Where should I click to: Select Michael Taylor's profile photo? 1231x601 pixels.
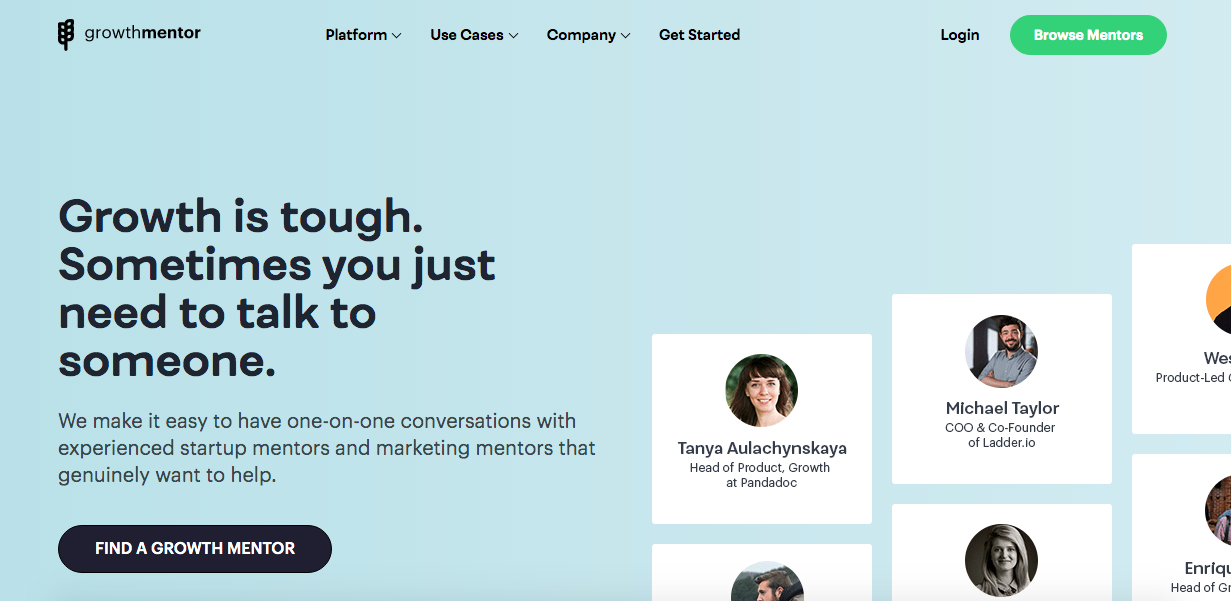pyautogui.click(x=1001, y=351)
